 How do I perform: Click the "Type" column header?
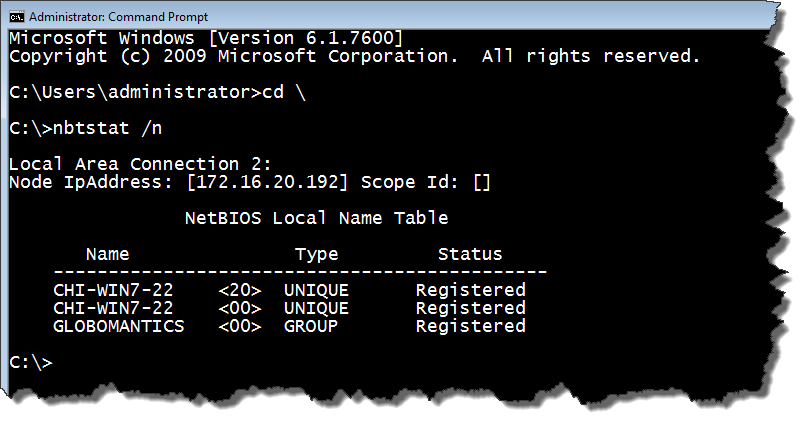tap(317, 255)
